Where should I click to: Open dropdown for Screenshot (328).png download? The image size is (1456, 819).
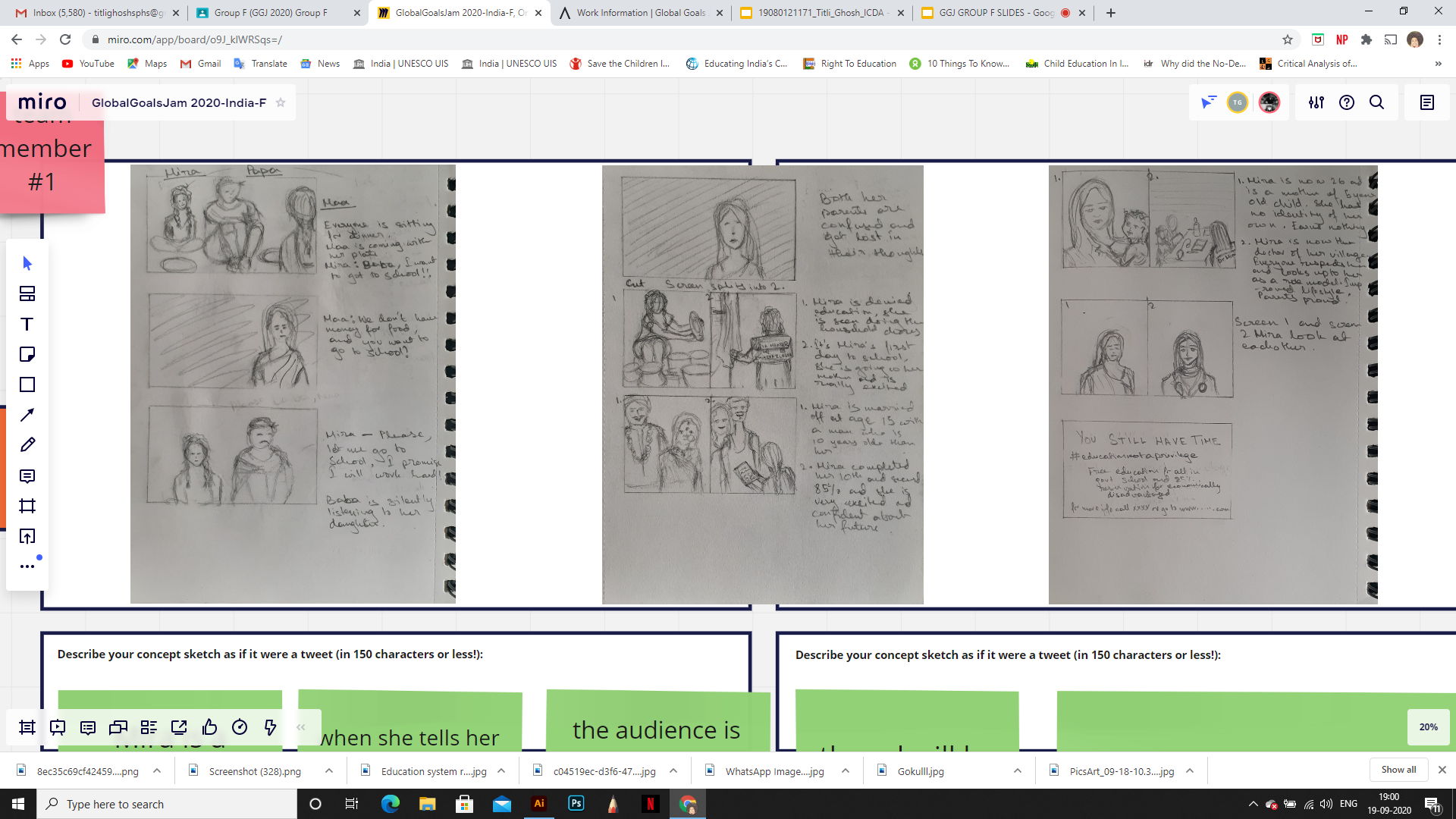point(328,770)
